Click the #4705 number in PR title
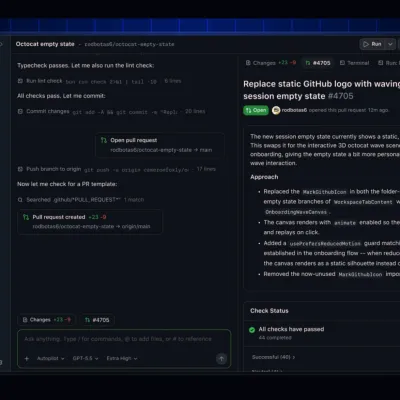The width and height of the screenshot is (400, 400). [x=341, y=96]
